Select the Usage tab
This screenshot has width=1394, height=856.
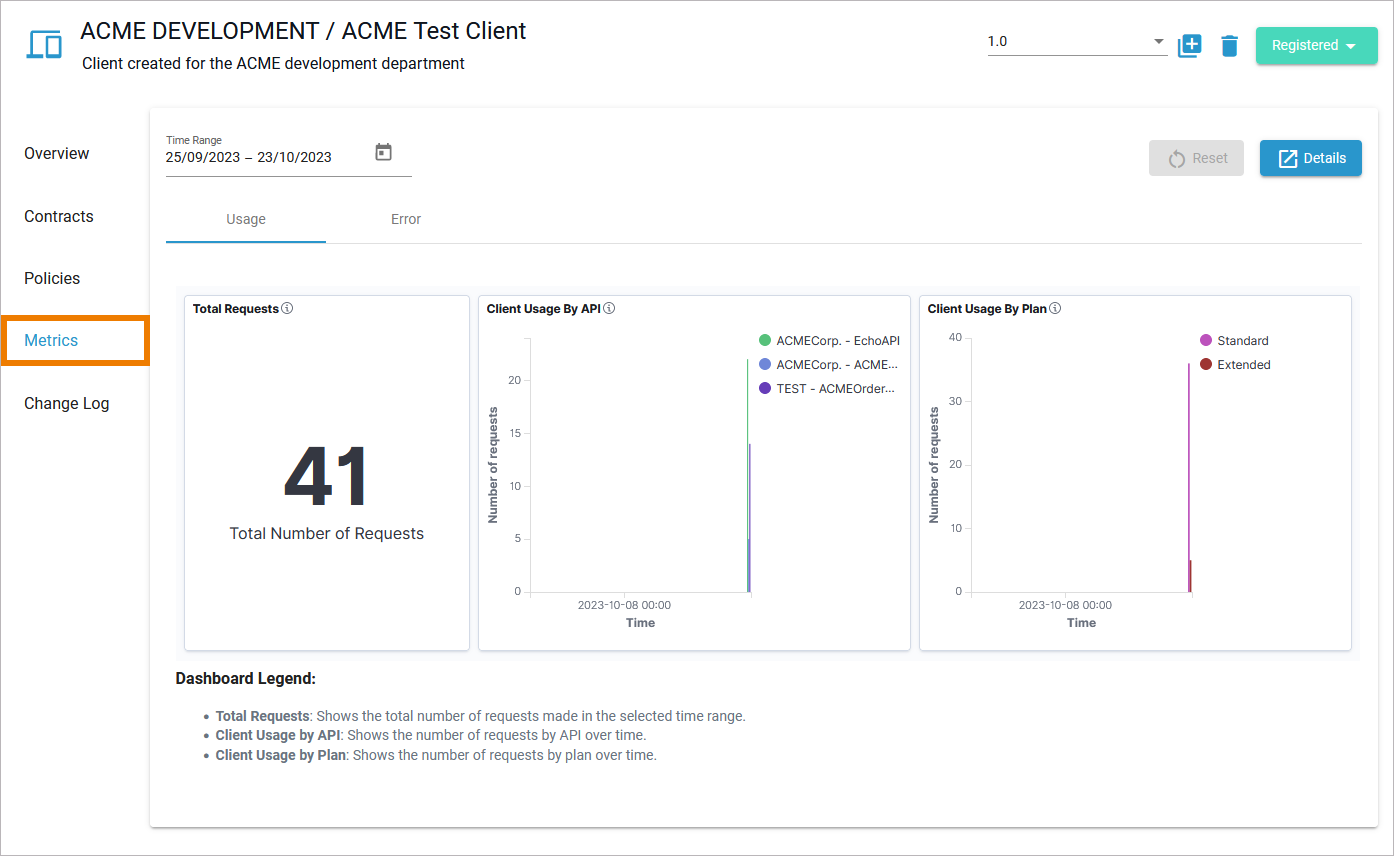pos(246,219)
